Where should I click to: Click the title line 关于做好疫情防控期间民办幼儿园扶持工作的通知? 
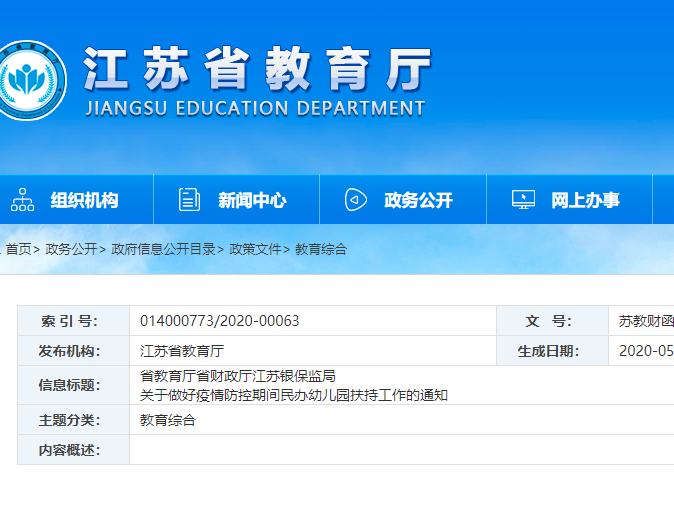(294, 395)
